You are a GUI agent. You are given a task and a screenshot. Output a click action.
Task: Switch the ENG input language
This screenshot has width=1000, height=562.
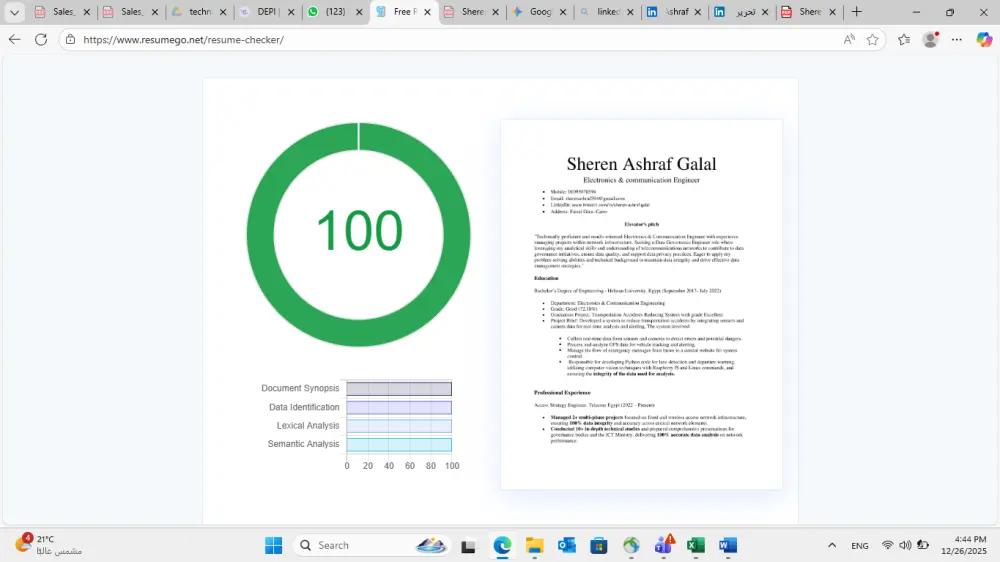coord(860,545)
